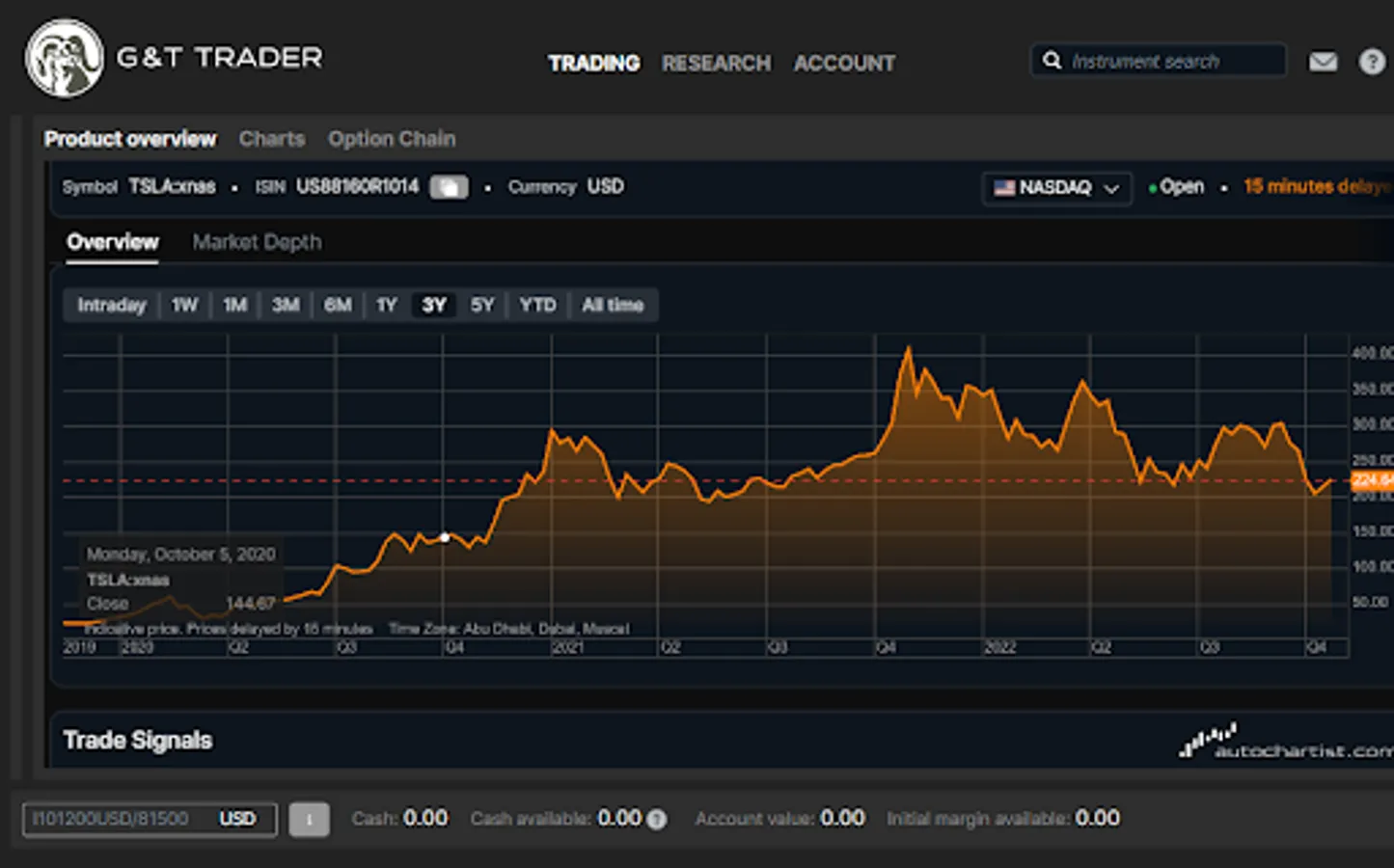Set chart range to 1M

click(x=235, y=305)
